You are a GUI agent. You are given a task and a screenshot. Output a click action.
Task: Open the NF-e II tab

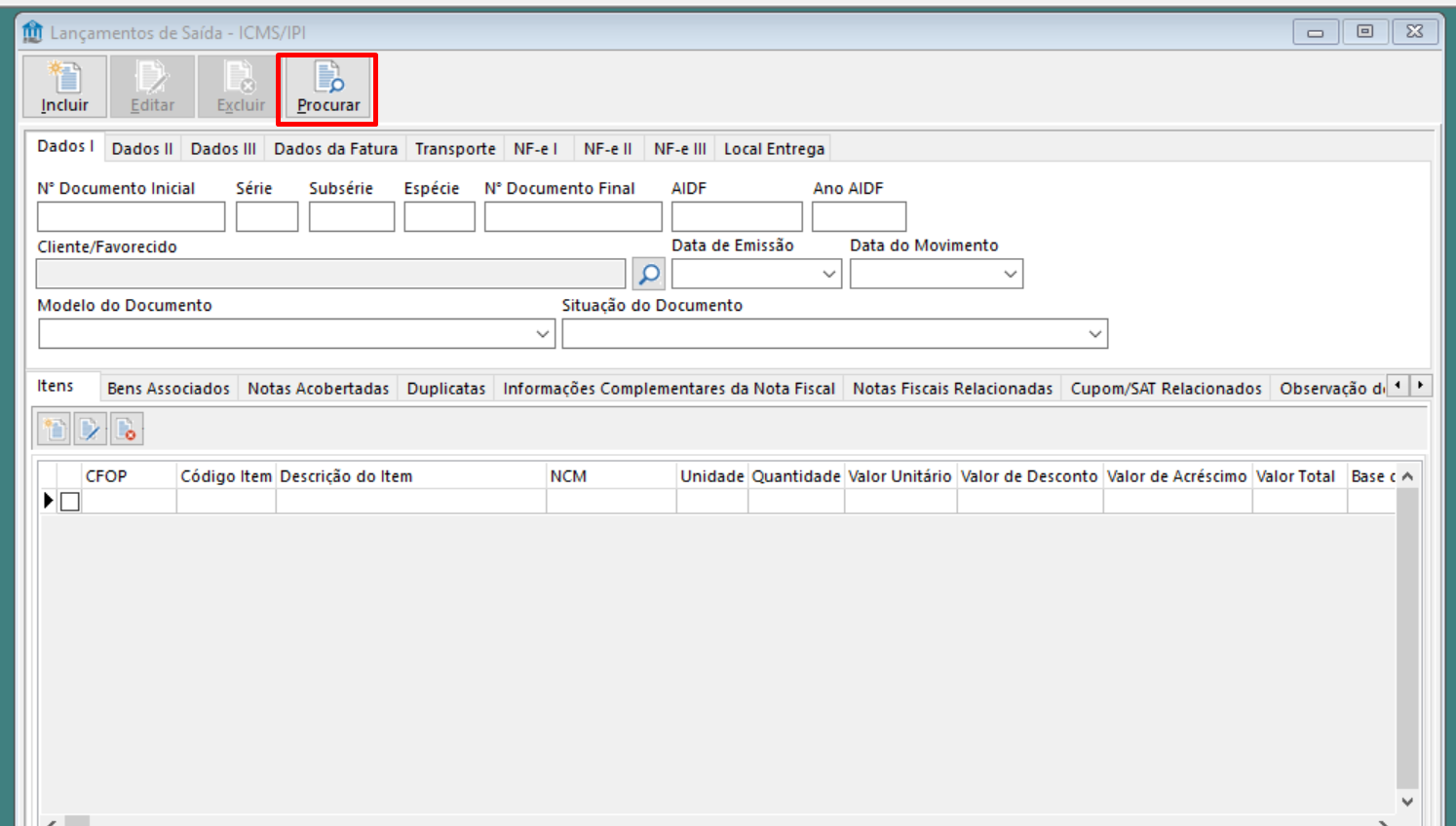608,149
